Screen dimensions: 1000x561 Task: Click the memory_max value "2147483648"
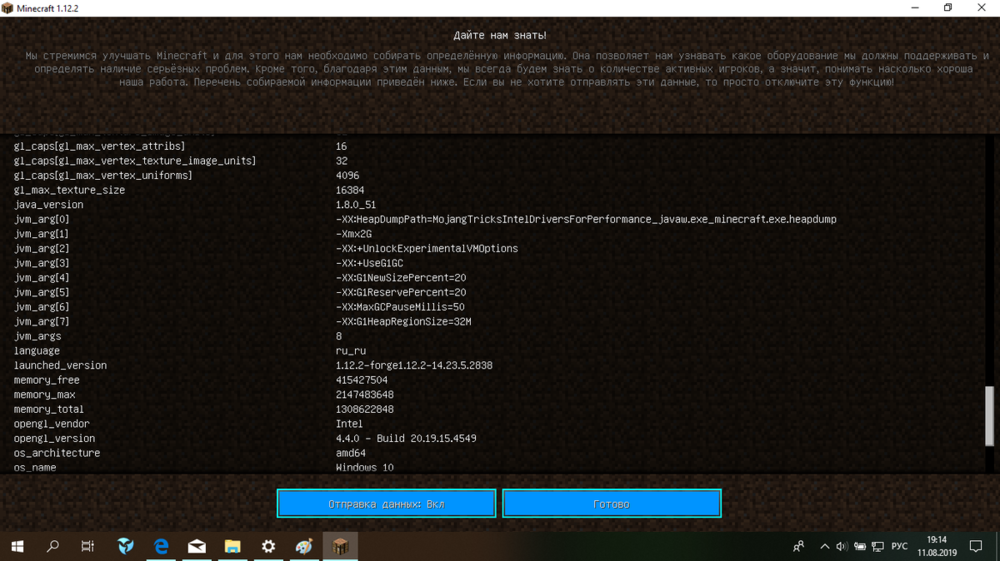pos(365,395)
